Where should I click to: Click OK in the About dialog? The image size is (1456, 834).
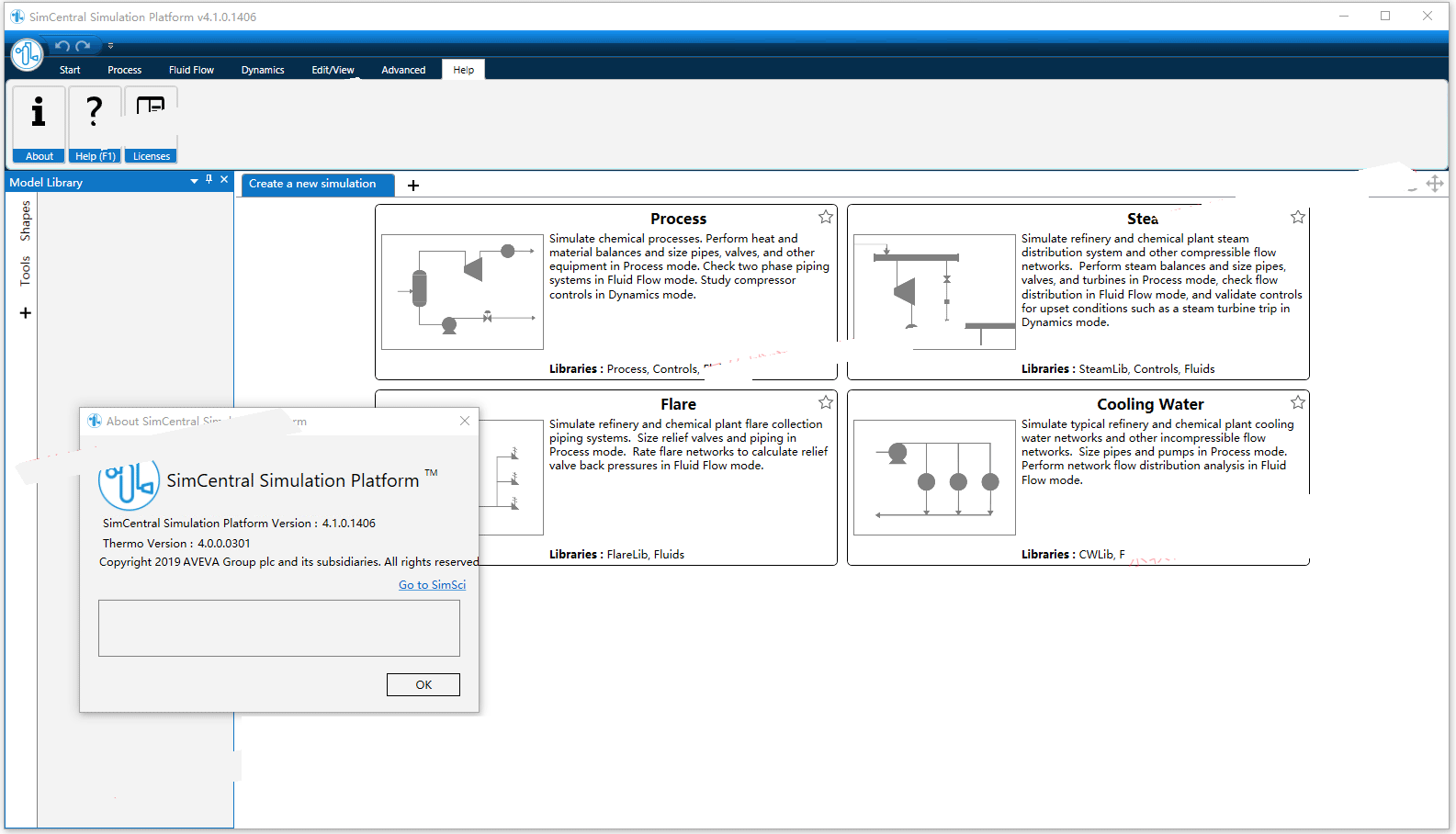[x=423, y=684]
